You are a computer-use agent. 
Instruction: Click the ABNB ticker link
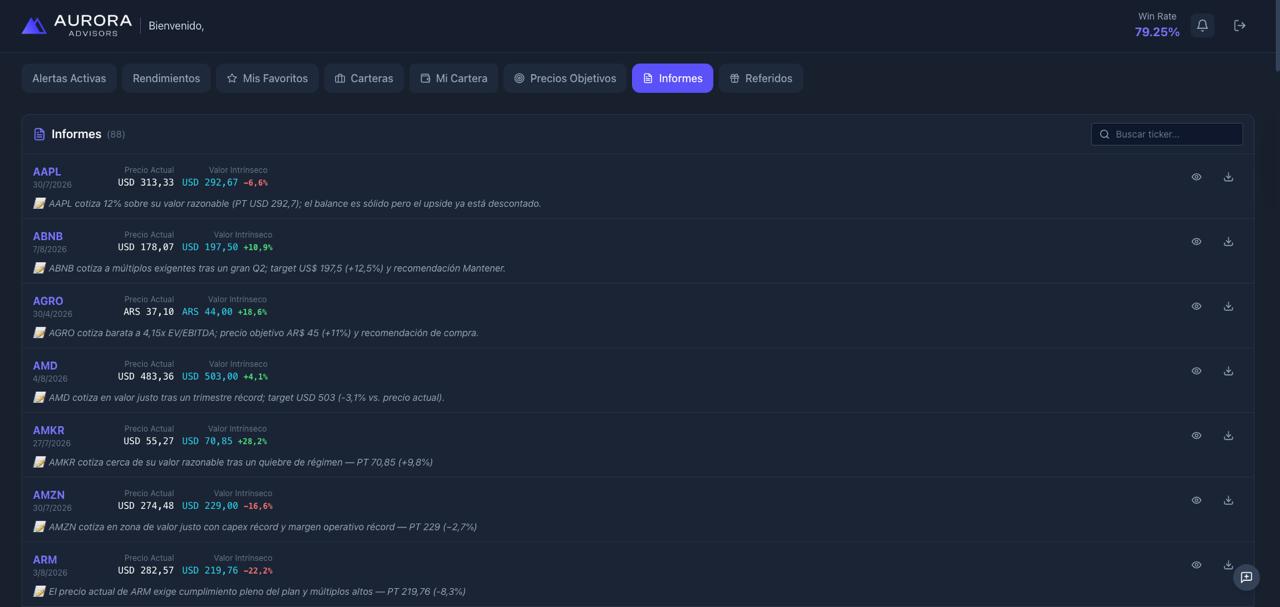point(48,237)
